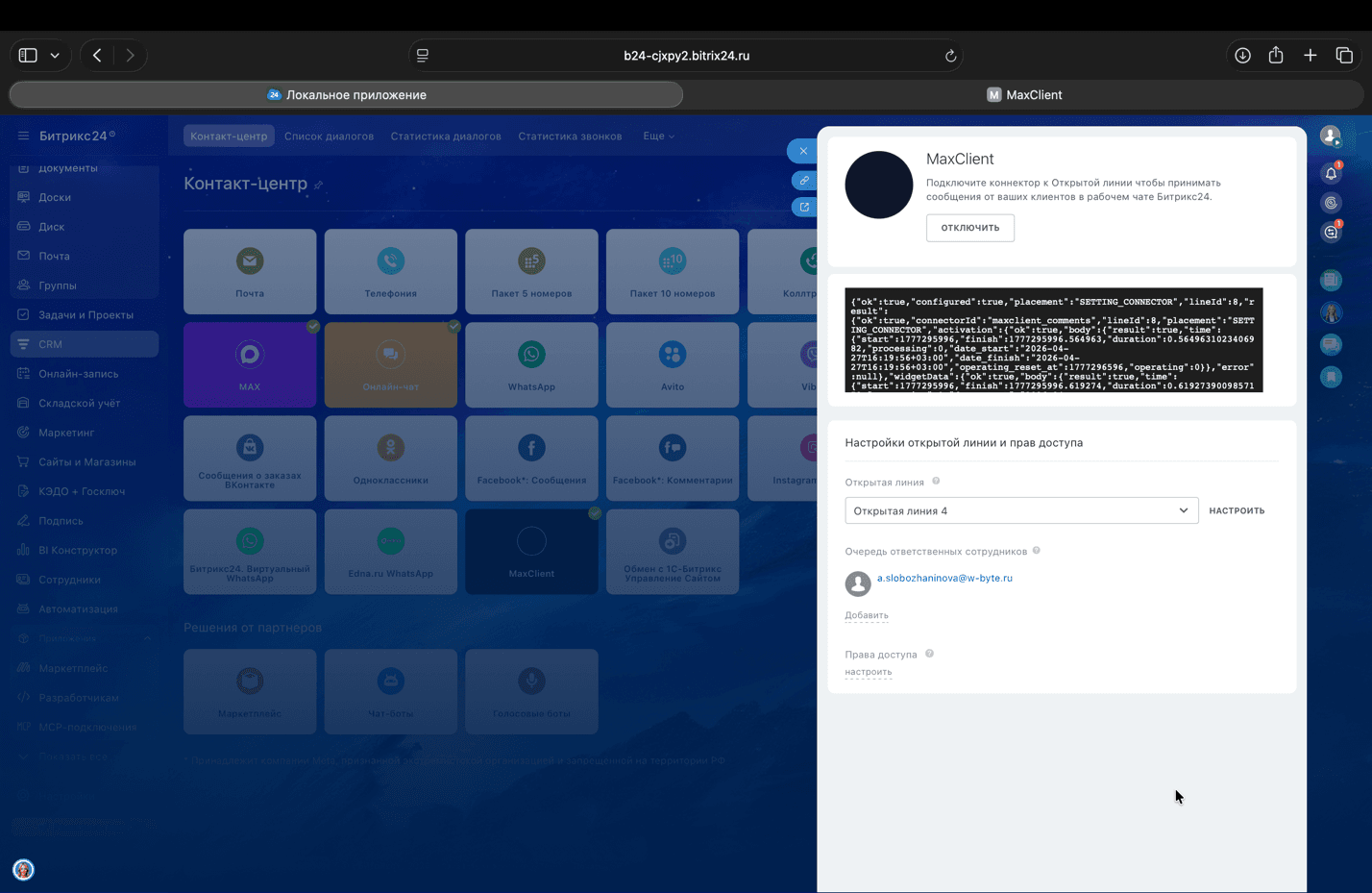Open Онлайн-чат connector tile
This screenshot has width=1372, height=893.
click(x=391, y=364)
